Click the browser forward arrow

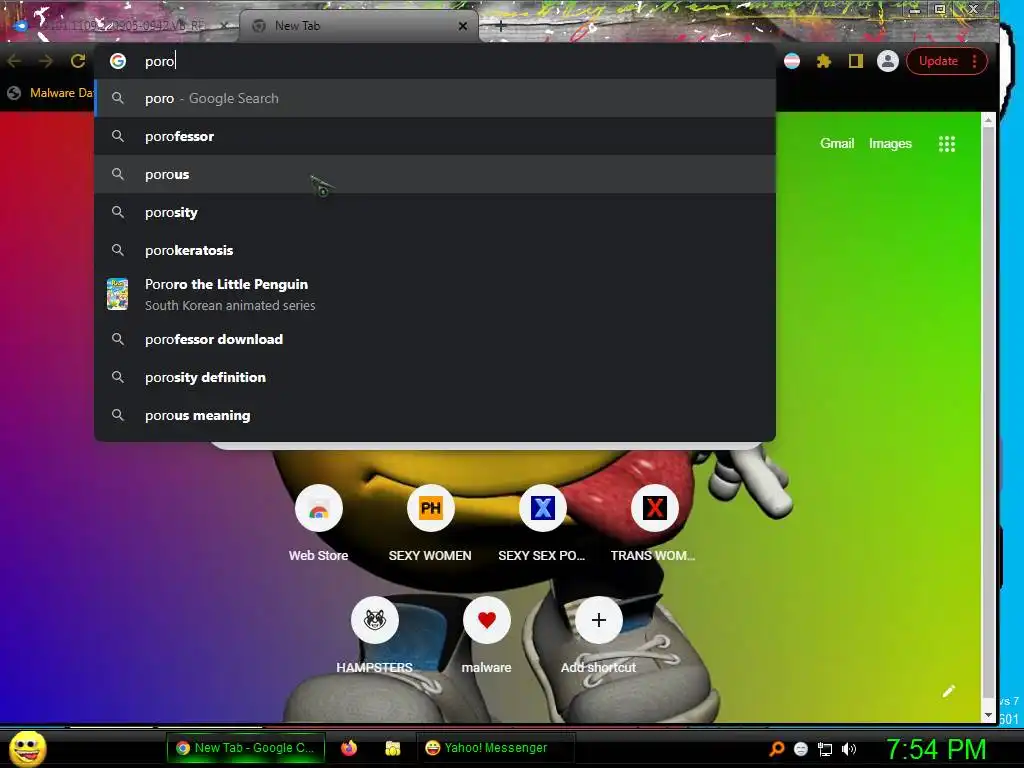point(46,61)
